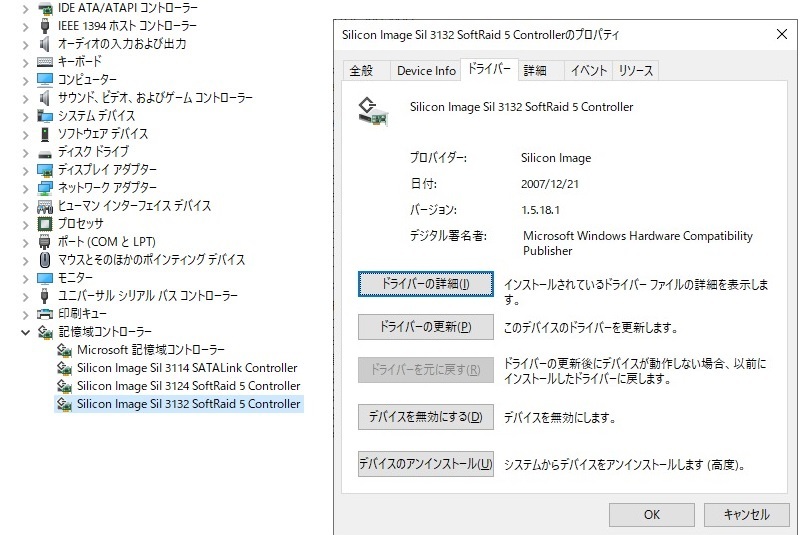Select Microsoft 記憶域コントローラー entry
This screenshot has width=800, height=535.
151,350
